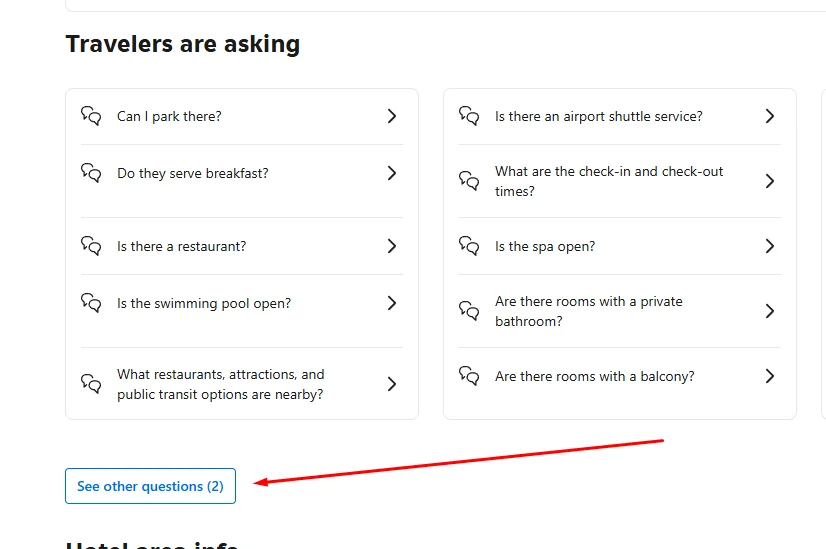Viewport: 826px width, 549px height.
Task: Click 'What are the check-in and check-out times?' text
Action: pos(608,181)
